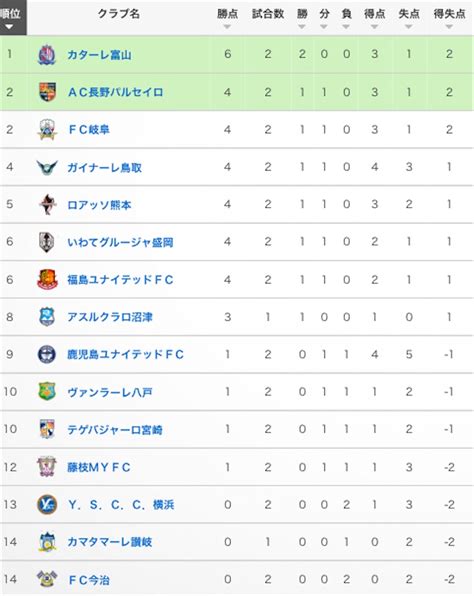This screenshot has height=596, width=474.
Task: Toggle 順位 ranking sort header
Action: tap(13, 18)
